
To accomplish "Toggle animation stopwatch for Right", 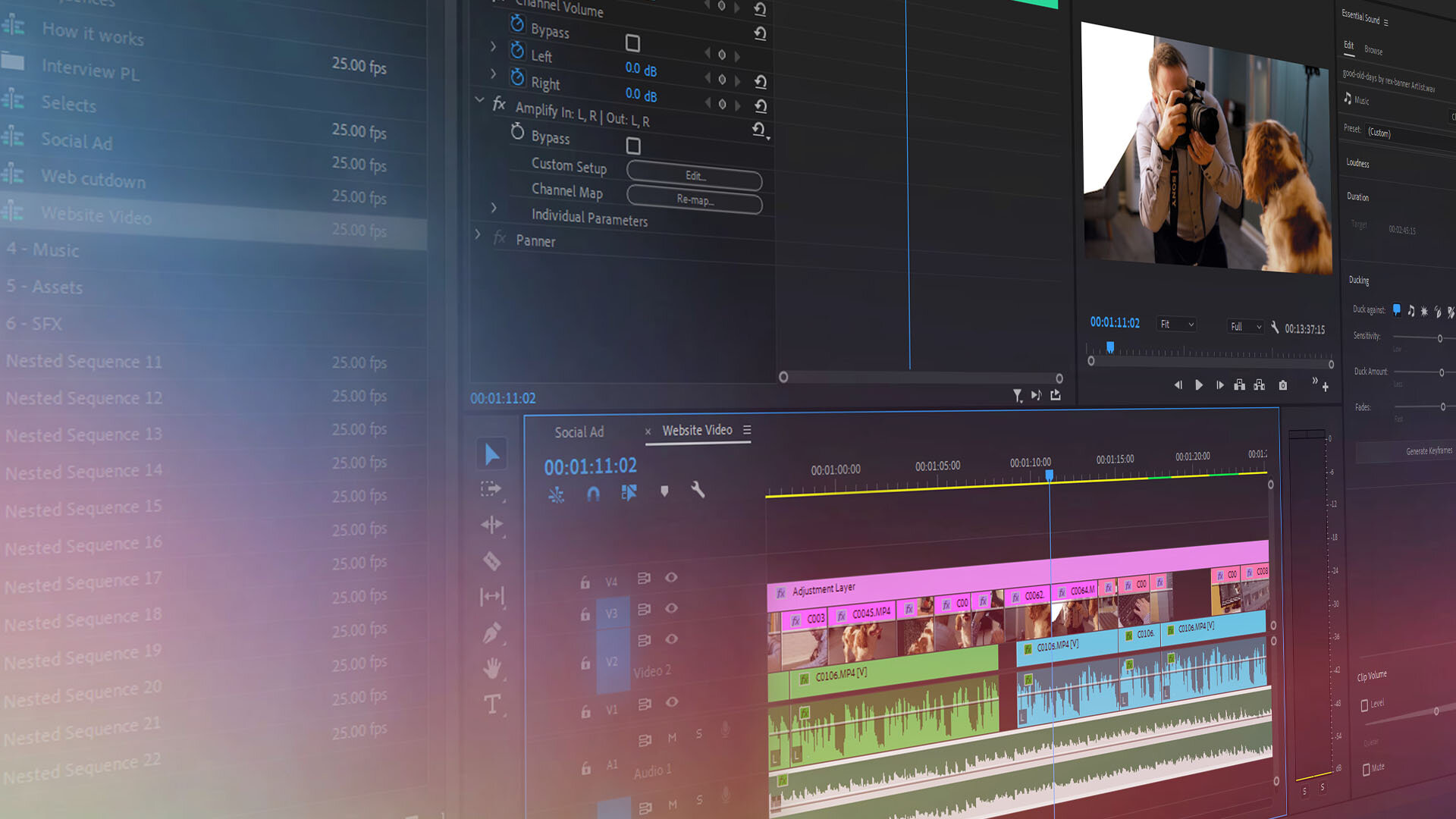I will (x=517, y=77).
